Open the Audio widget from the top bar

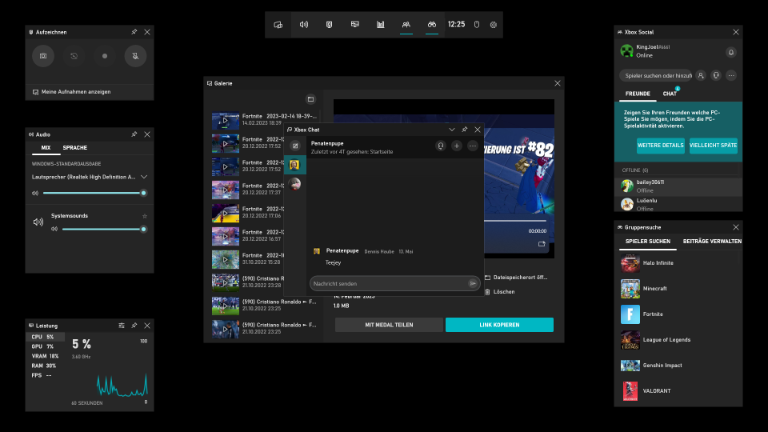[x=304, y=24]
